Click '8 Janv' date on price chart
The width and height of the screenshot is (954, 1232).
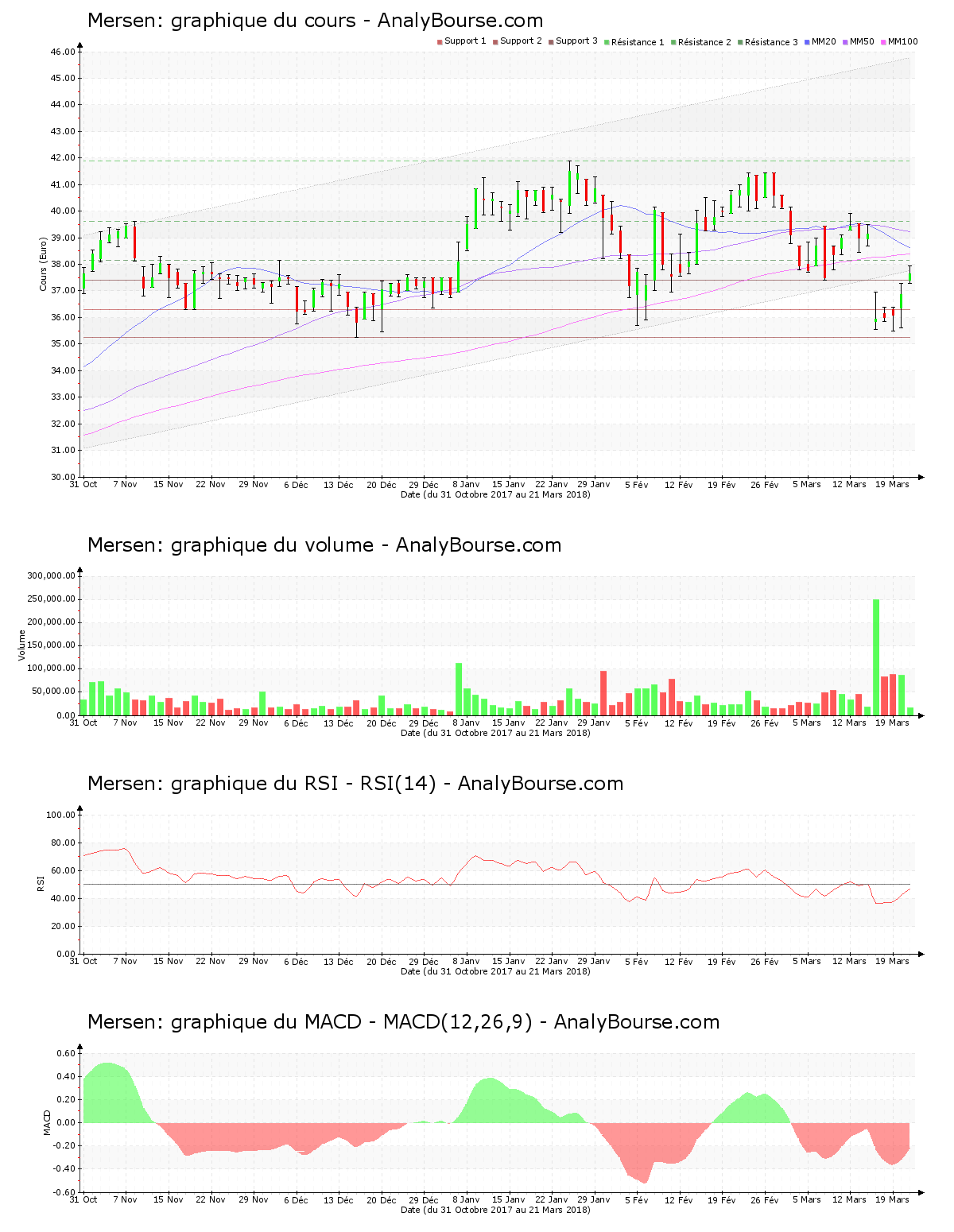click(467, 485)
